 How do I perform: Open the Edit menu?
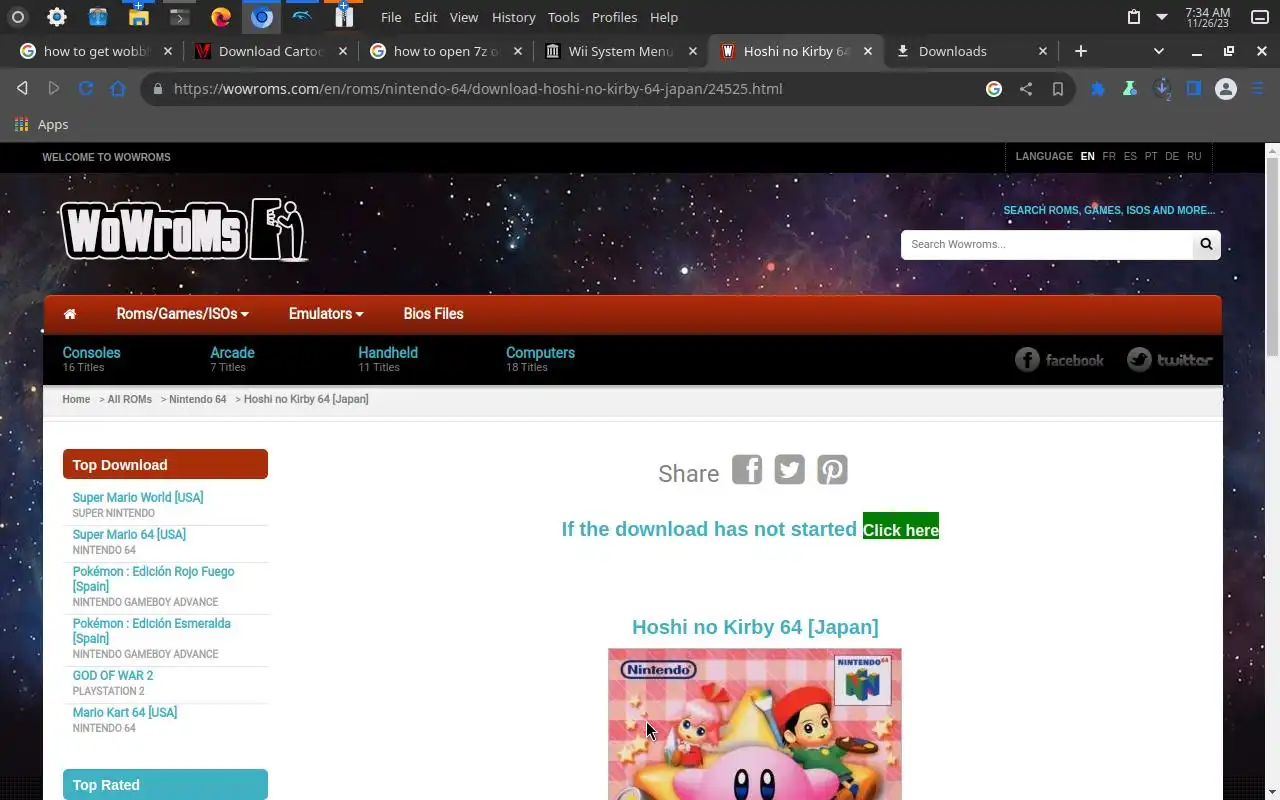click(426, 17)
